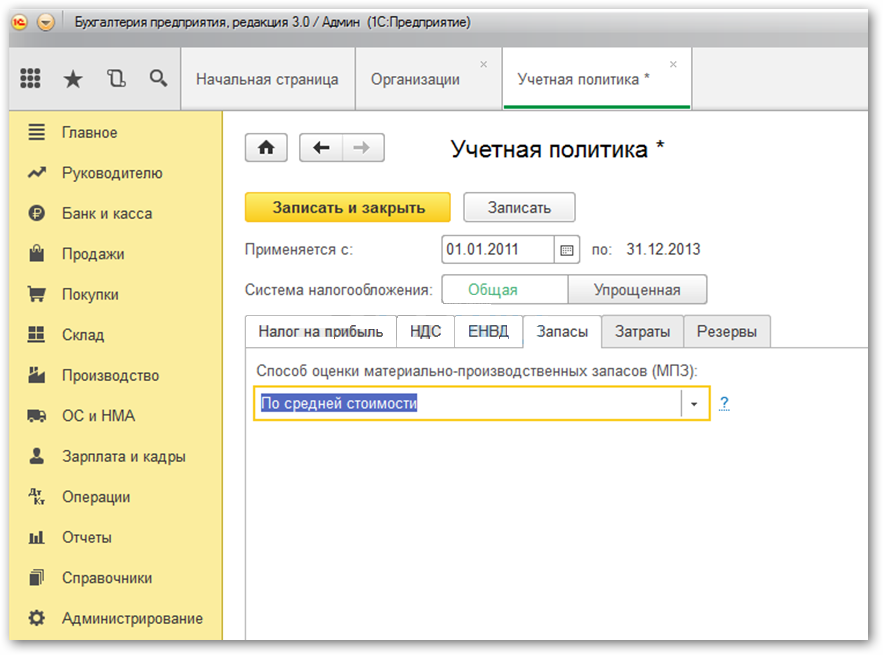Viewport: 883px width, 655px height.
Task: Click Записать и закрыть button
Action: tap(348, 207)
